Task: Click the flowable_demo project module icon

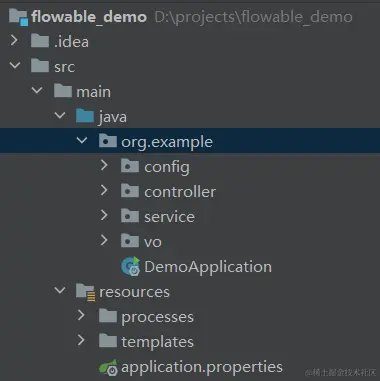Action: coord(19,17)
